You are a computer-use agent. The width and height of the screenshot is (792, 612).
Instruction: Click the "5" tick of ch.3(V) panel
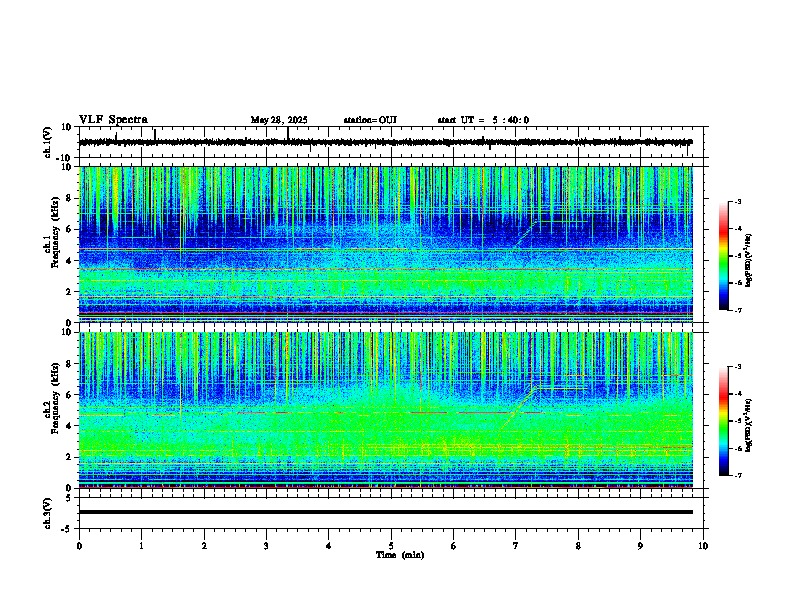click(70, 498)
